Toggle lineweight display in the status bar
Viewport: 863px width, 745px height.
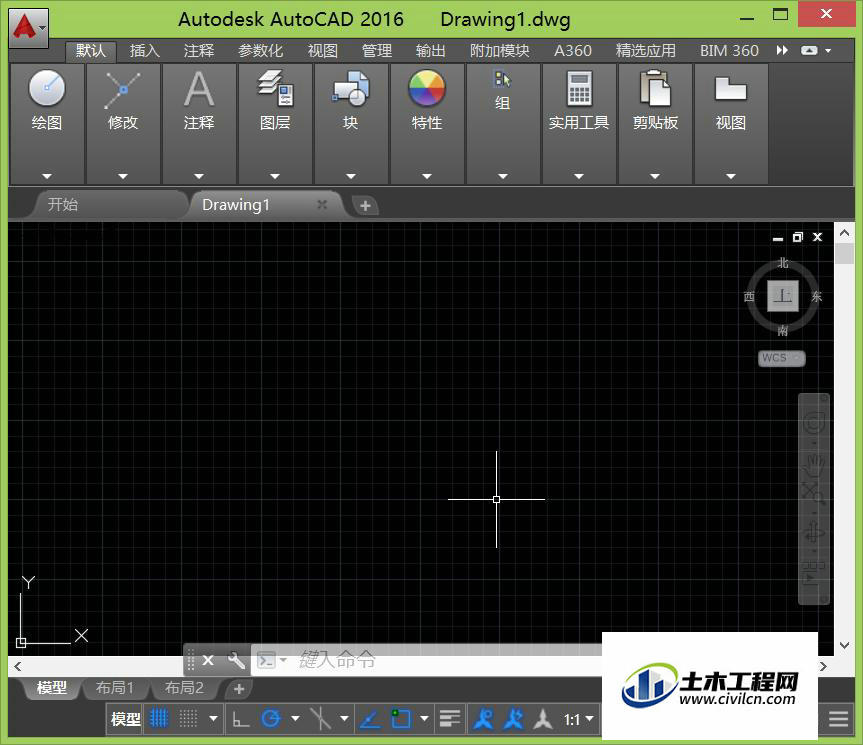coord(450,719)
